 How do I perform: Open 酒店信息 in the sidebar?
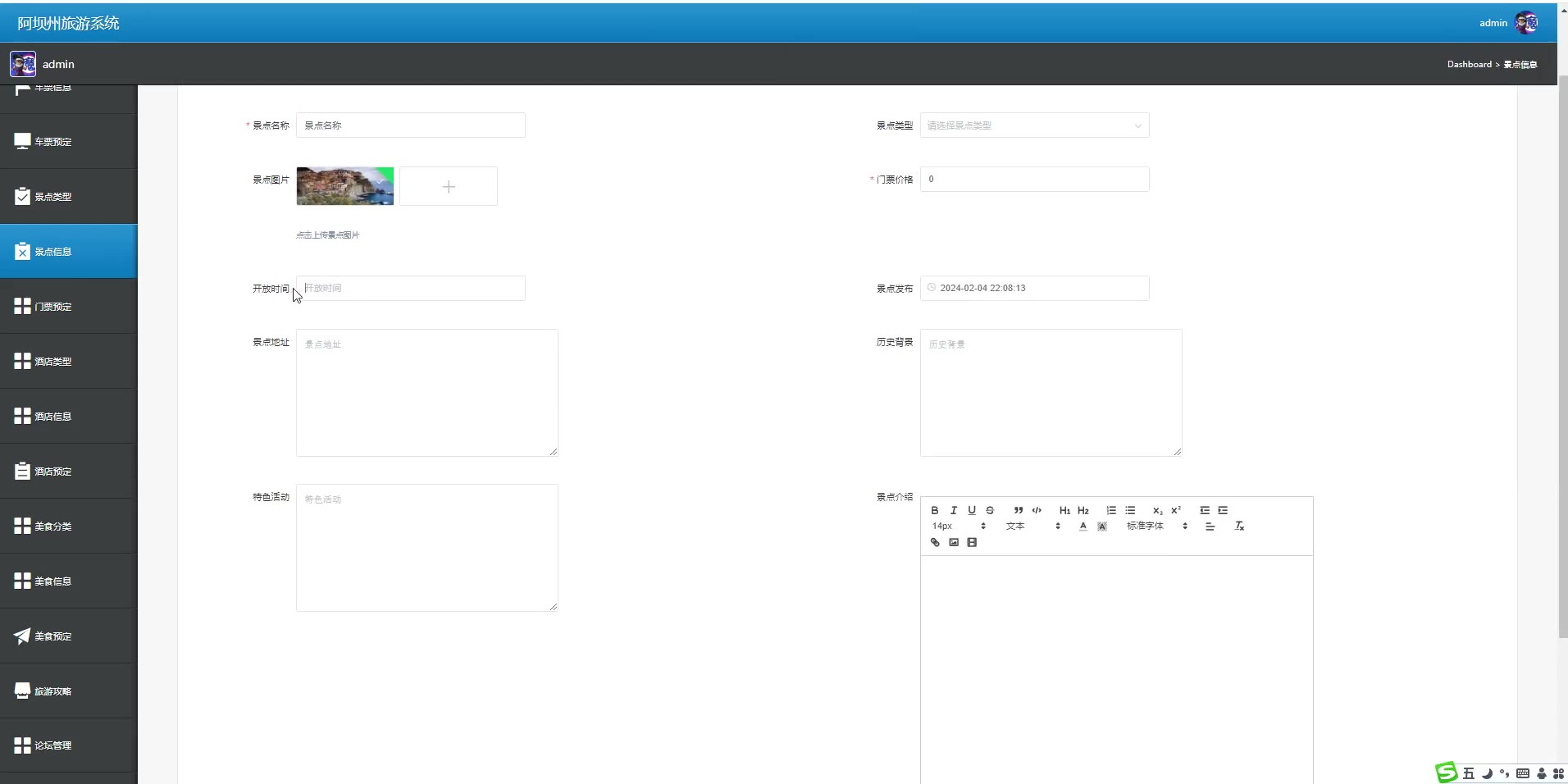pos(69,417)
